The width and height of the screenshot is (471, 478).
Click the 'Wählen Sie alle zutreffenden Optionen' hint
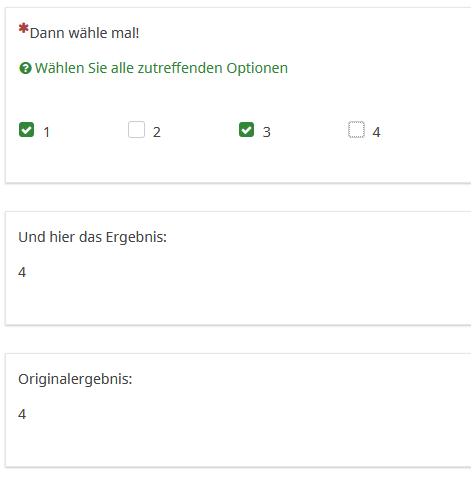tap(161, 68)
